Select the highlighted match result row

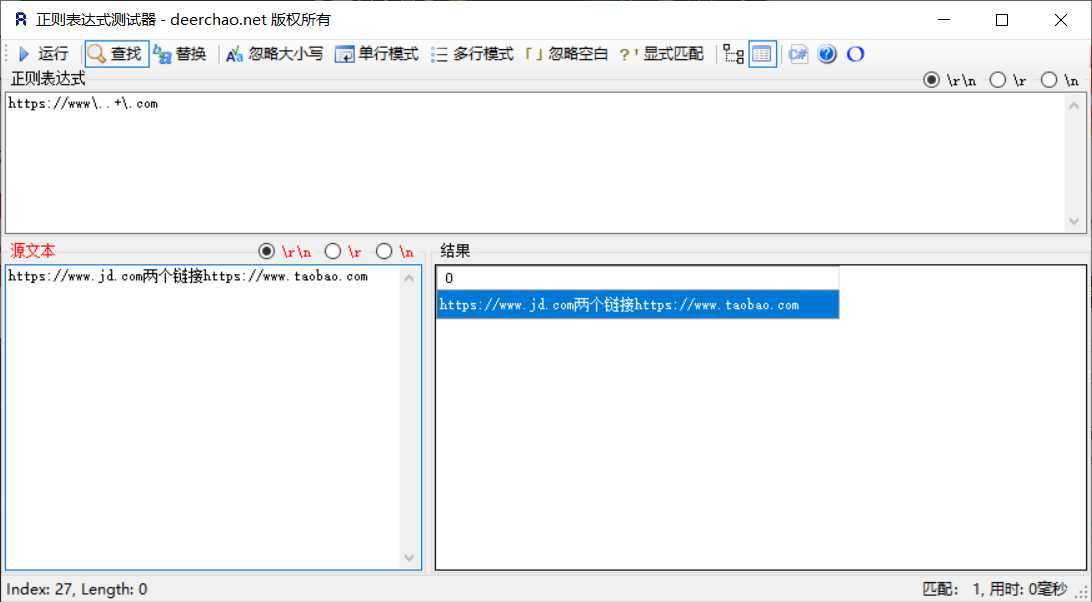coord(637,305)
